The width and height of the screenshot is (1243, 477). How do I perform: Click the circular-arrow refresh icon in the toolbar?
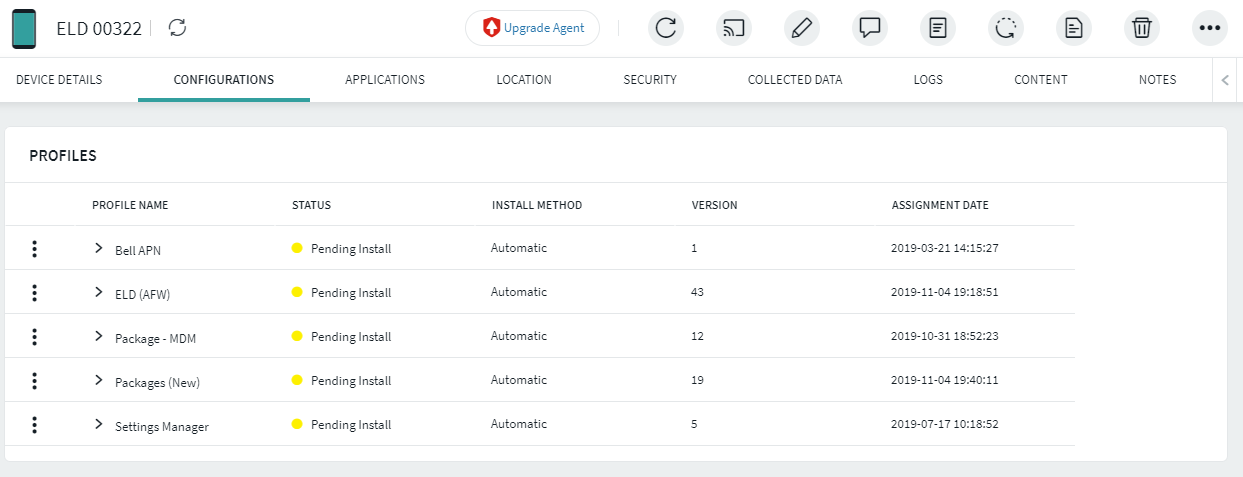666,28
